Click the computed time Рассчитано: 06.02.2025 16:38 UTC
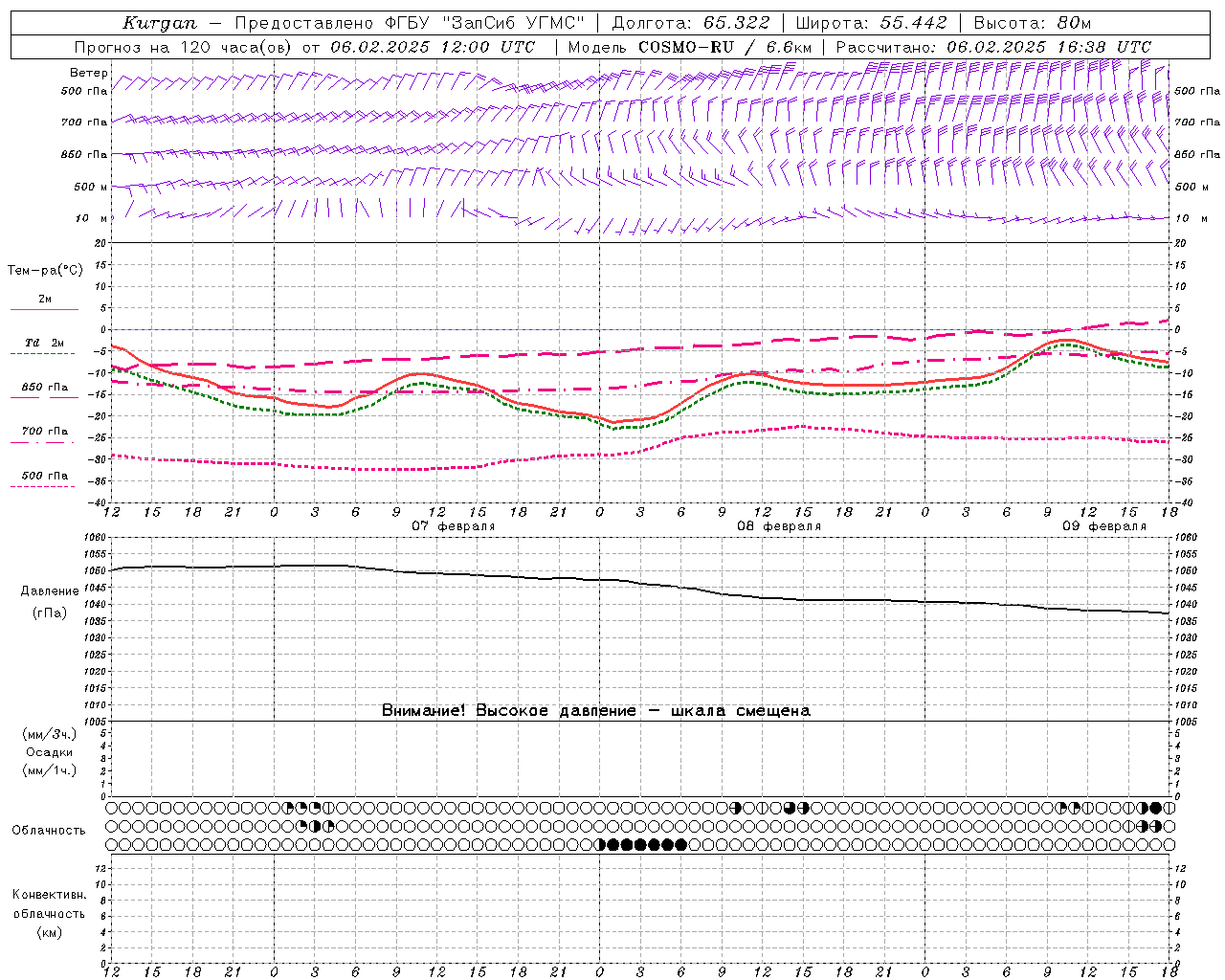Screen dimensions: 1225x980 (x=993, y=47)
